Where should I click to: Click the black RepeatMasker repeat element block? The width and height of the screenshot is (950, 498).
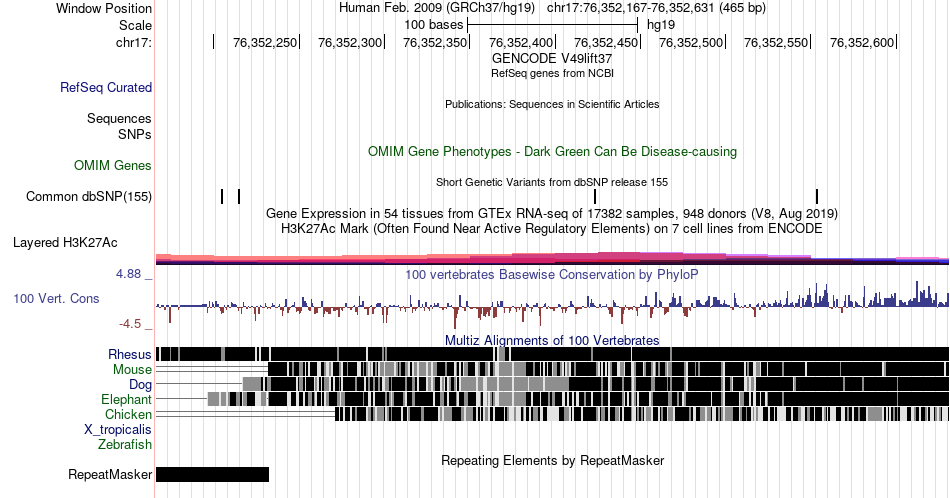(x=212, y=474)
